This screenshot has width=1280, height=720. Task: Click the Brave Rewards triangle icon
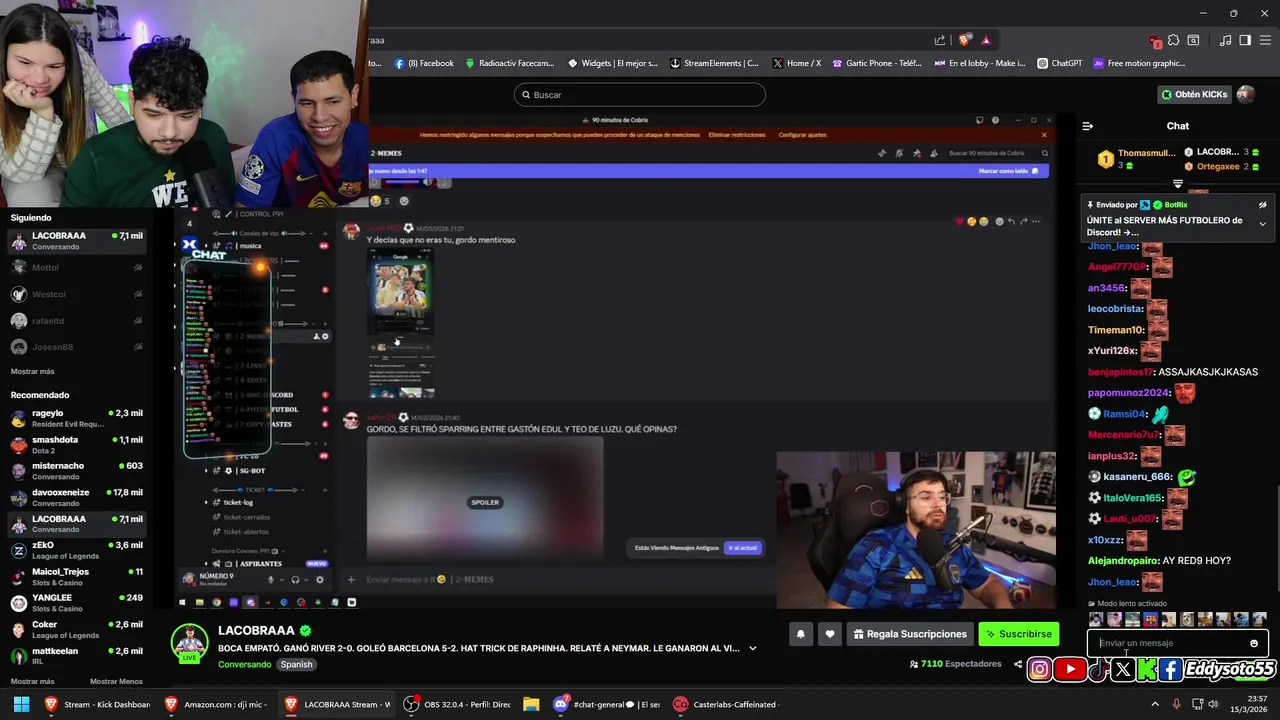[986, 40]
